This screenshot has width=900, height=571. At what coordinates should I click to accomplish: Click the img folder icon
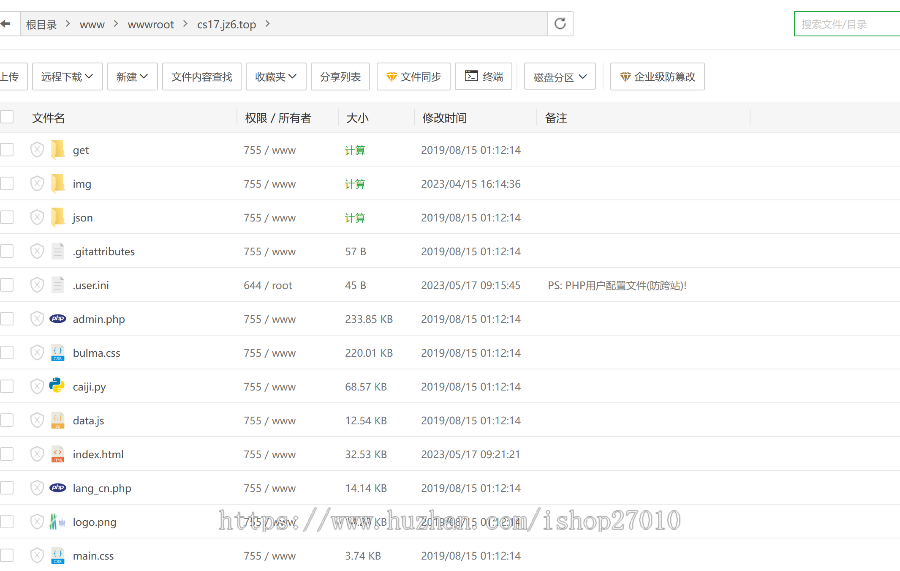point(57,183)
